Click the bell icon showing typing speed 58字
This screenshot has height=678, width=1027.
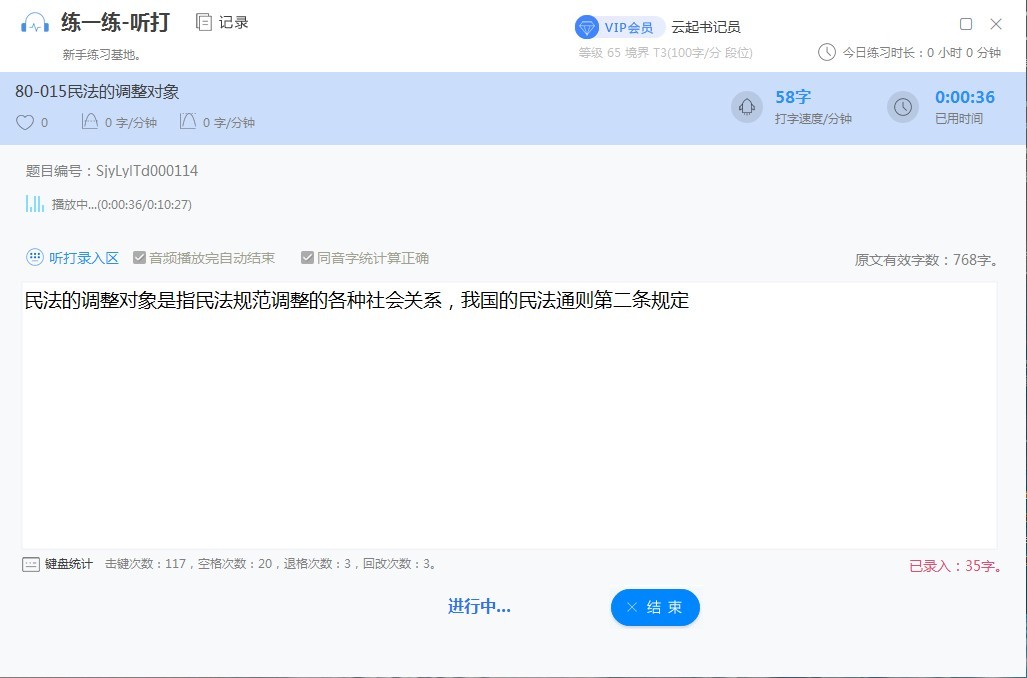coord(746,106)
